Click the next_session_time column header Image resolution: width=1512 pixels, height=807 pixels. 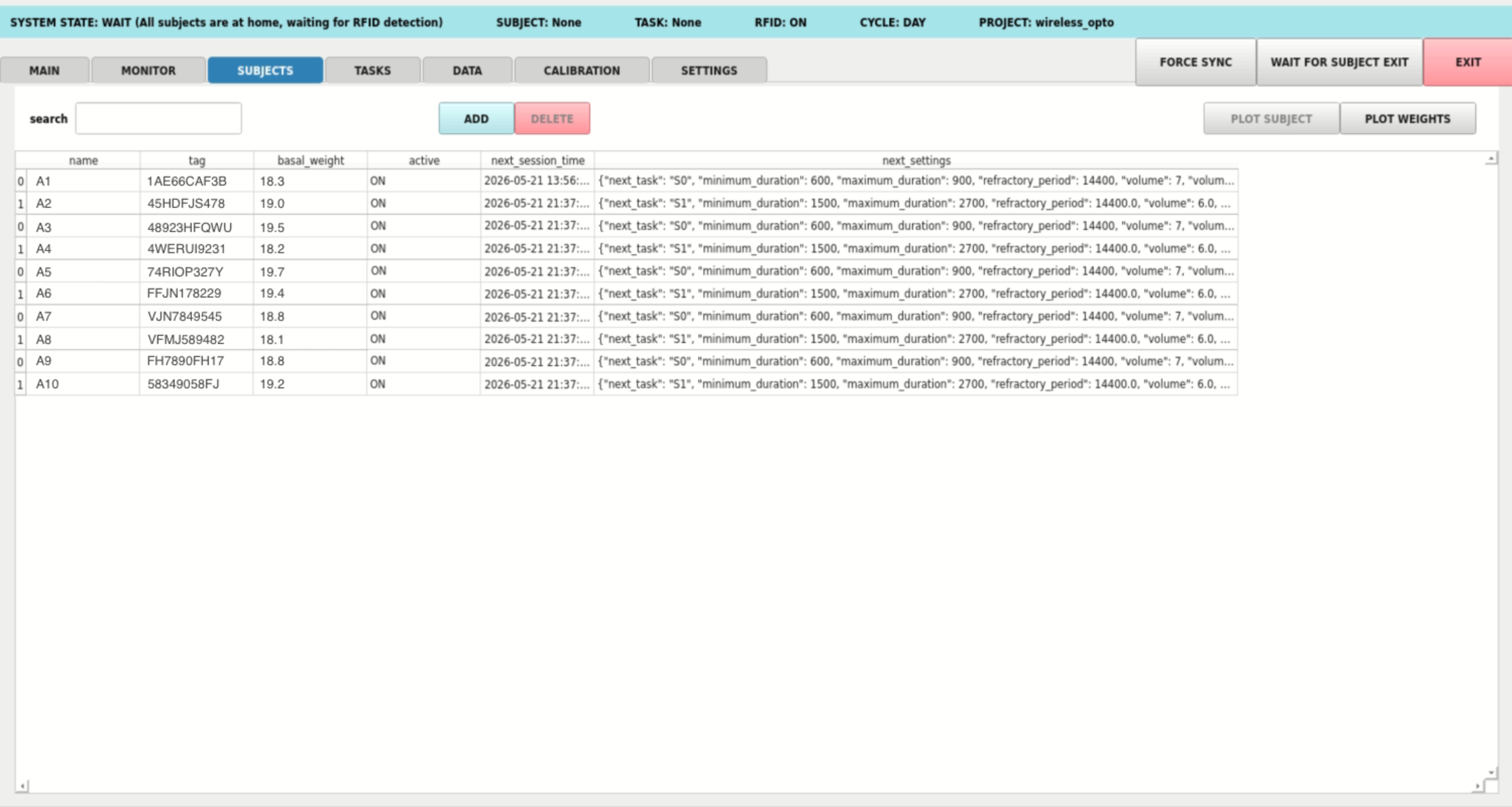[538, 160]
